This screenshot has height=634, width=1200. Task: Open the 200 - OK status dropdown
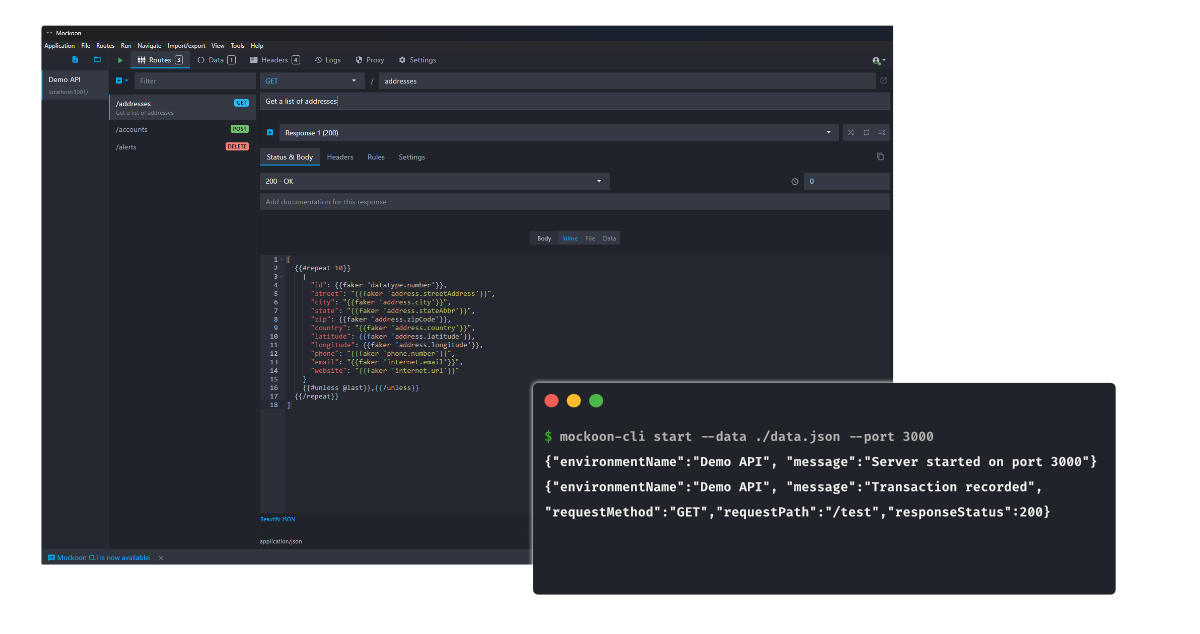(434, 181)
